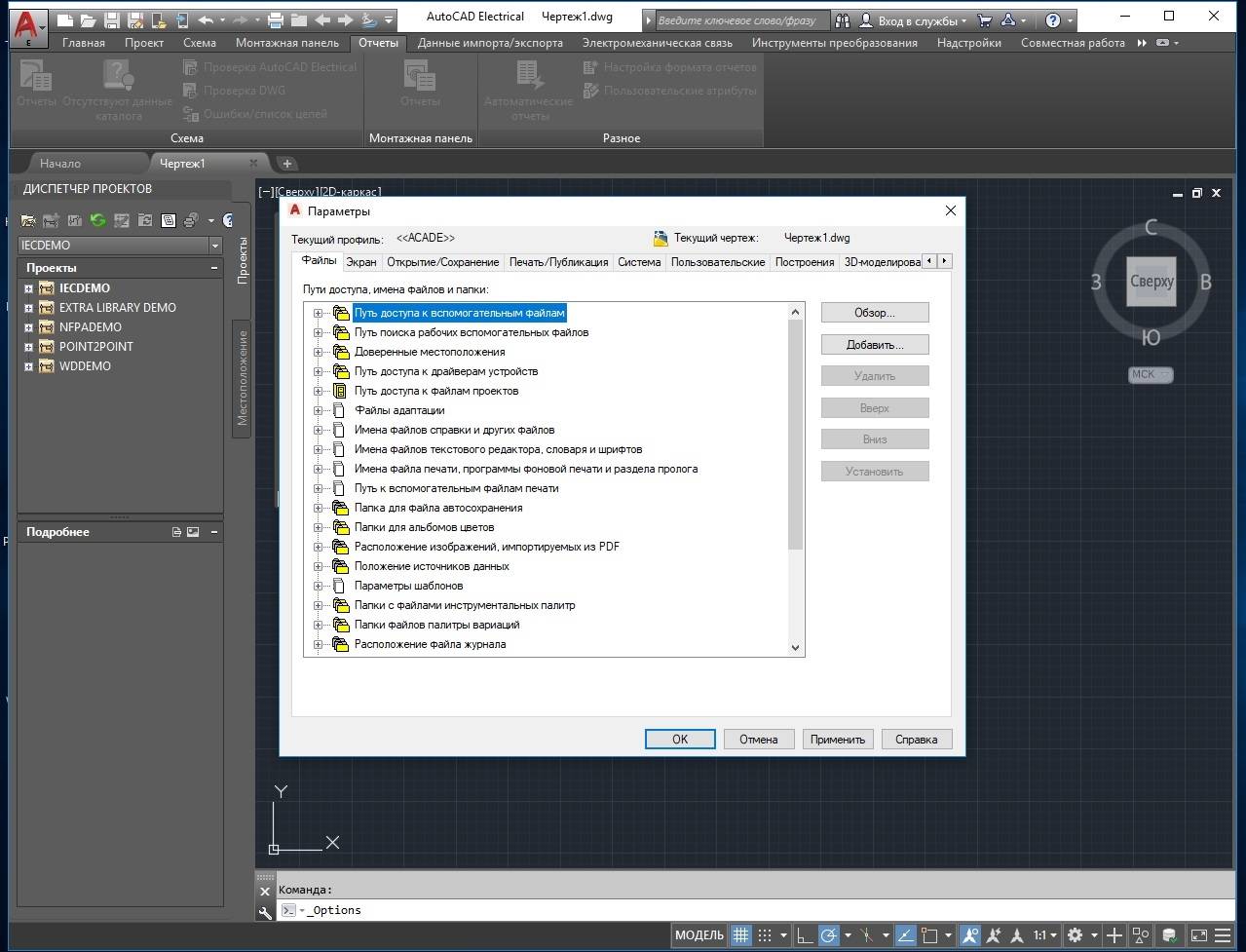
Task: Expand the IECDEMO project node
Action: pos(28,288)
